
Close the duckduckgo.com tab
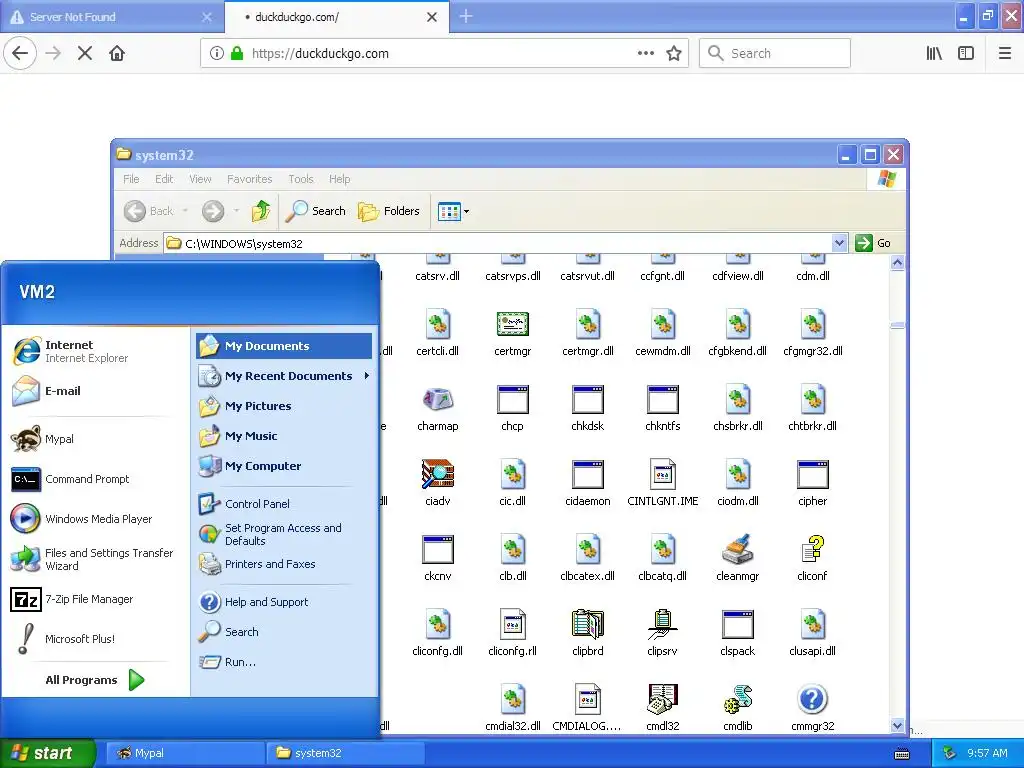432,17
